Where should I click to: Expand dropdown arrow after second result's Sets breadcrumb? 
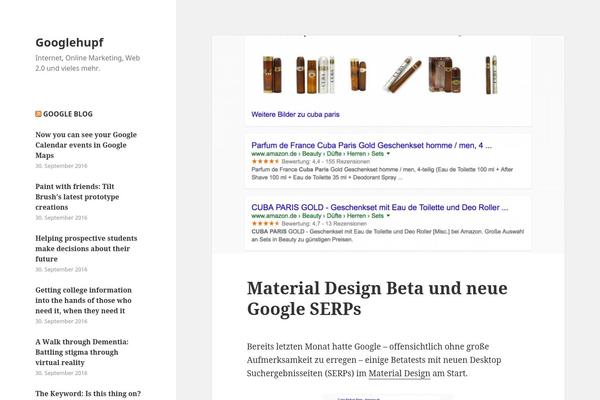pyautogui.click(x=388, y=213)
